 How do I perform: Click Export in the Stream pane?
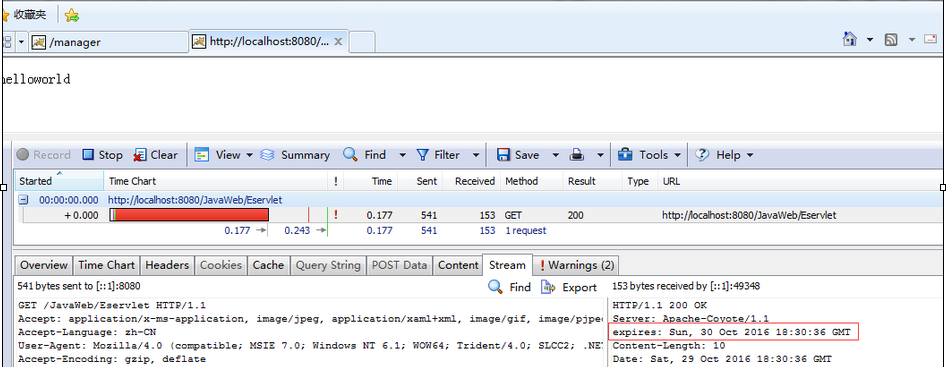(x=568, y=287)
